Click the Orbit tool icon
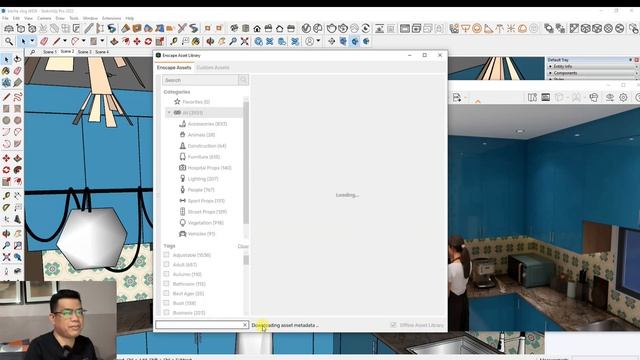640x360 pixels. pos(210,41)
